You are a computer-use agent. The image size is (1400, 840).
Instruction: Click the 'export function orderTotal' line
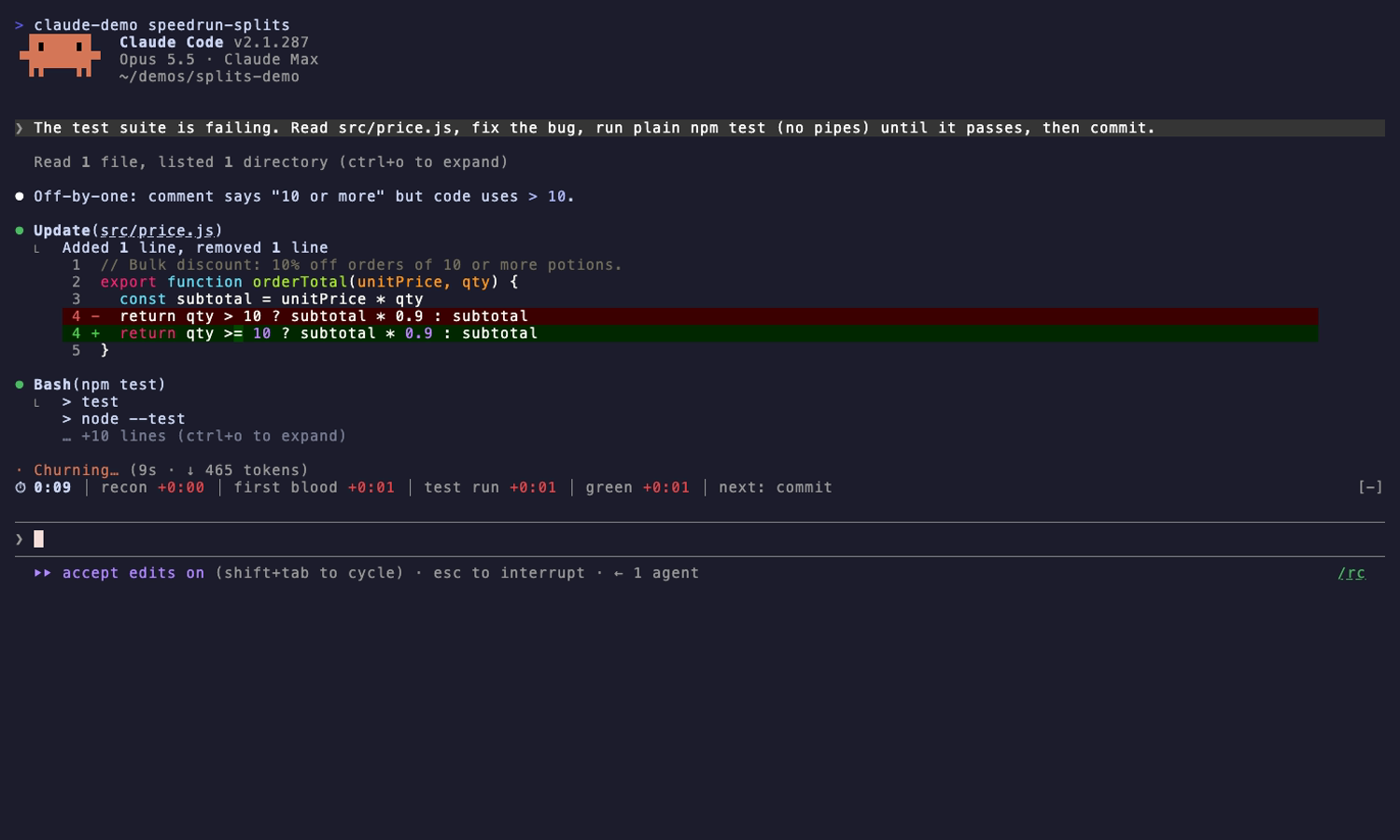tap(309, 282)
